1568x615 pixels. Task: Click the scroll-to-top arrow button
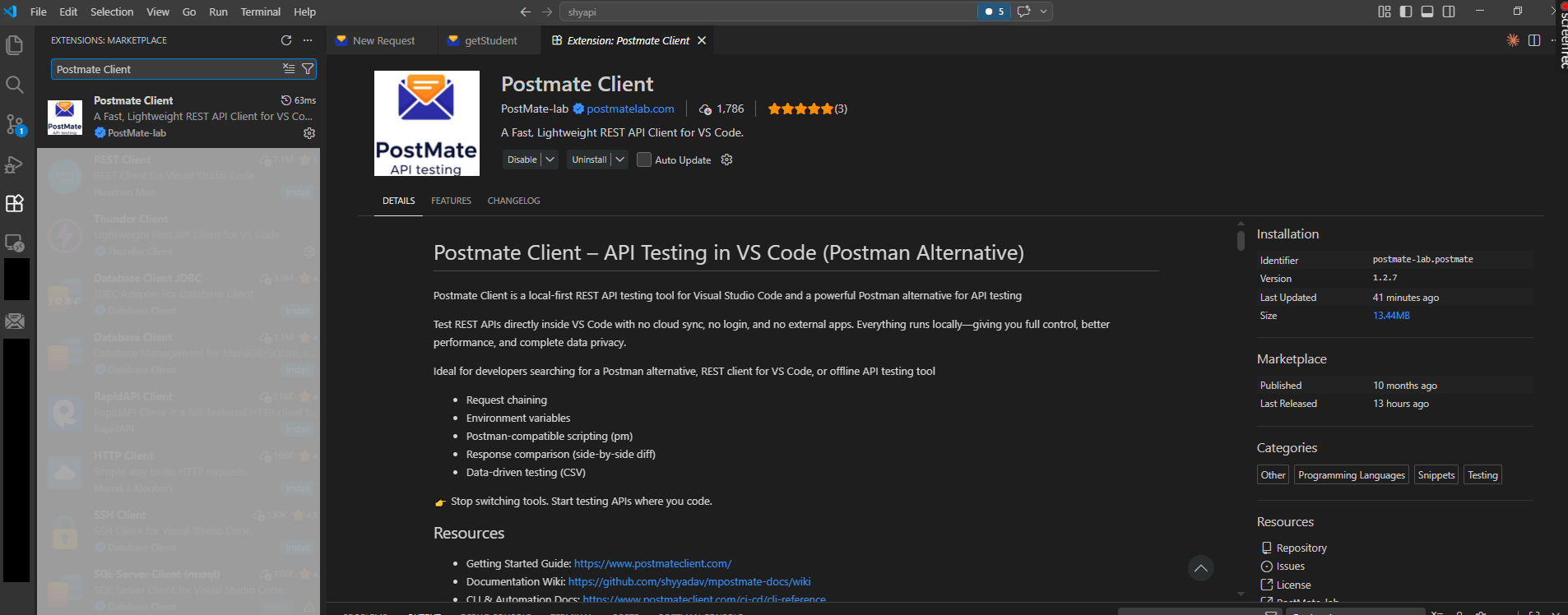click(x=1201, y=568)
